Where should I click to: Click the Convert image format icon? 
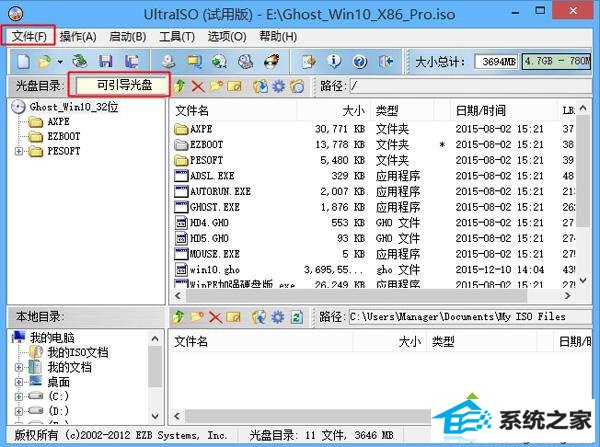coord(194,61)
